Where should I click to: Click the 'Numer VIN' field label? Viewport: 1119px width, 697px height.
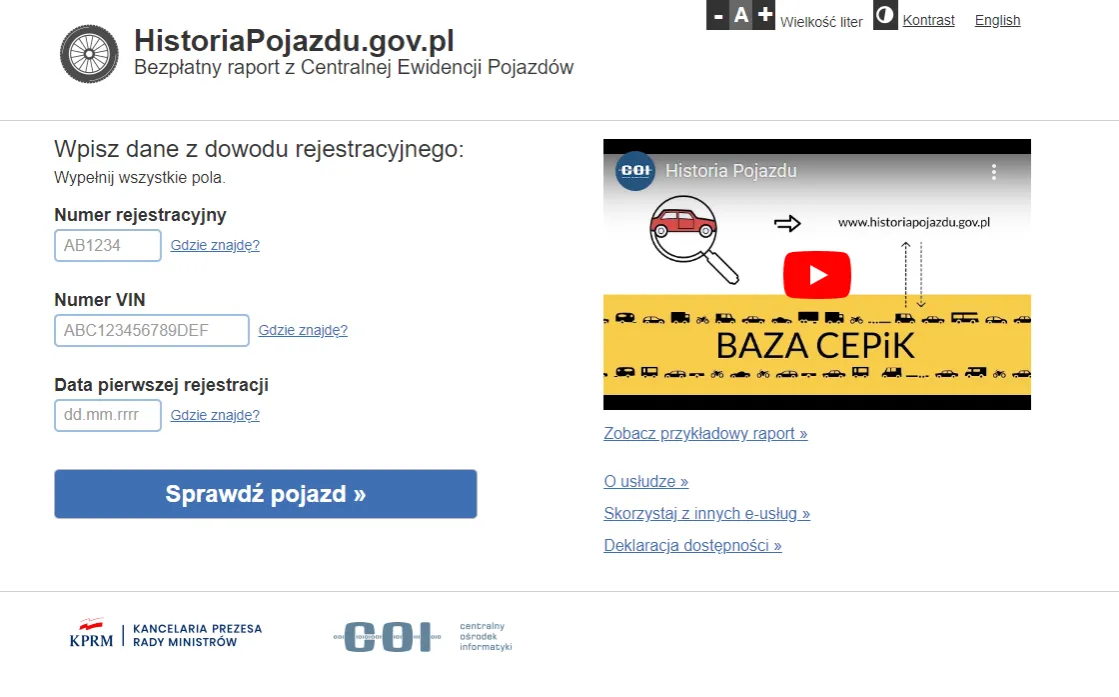tap(100, 300)
